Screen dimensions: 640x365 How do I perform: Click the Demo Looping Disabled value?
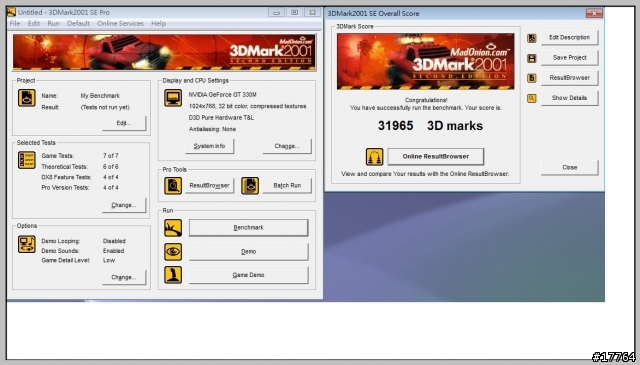[114, 241]
